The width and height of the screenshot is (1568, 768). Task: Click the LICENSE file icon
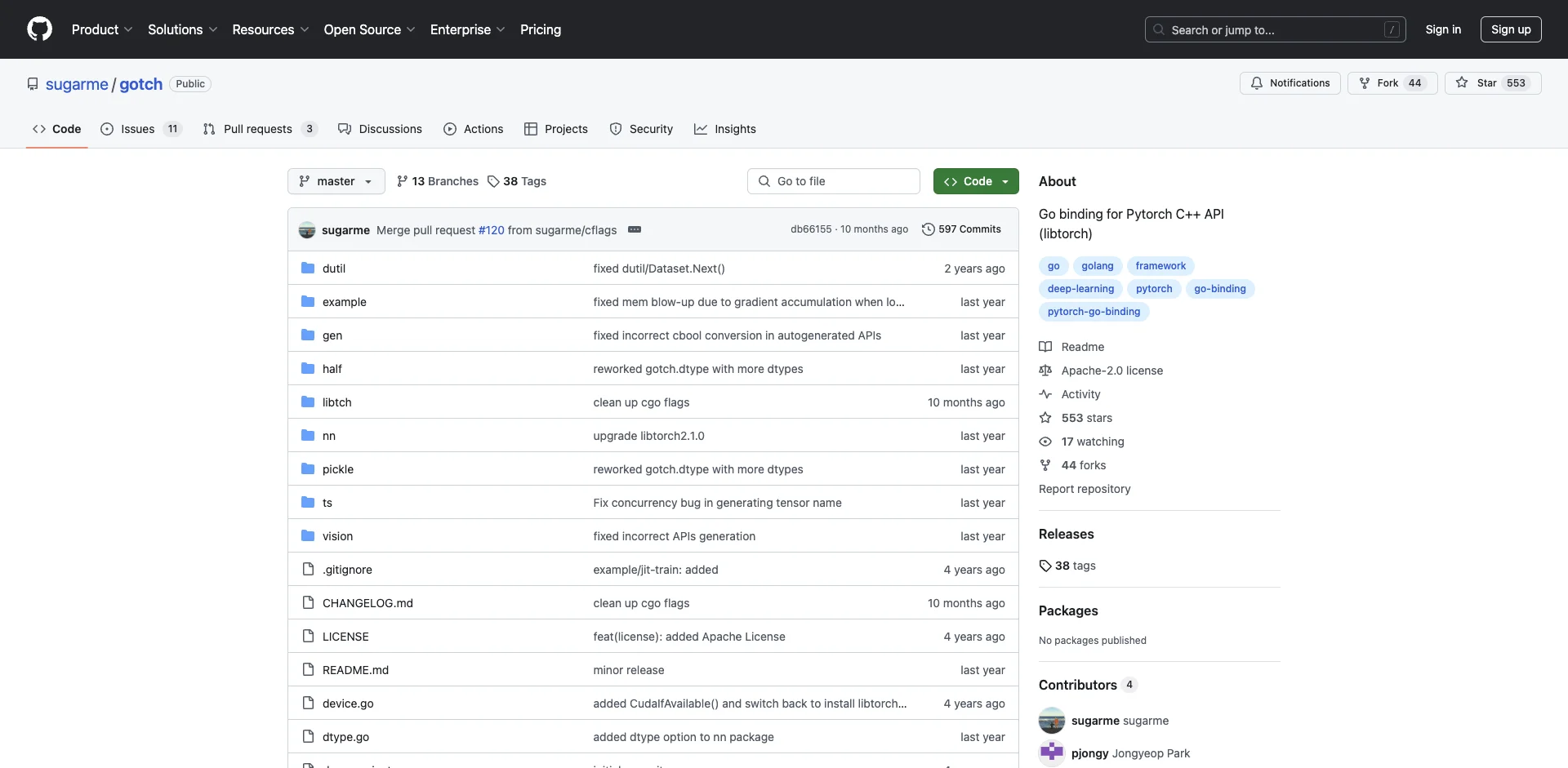pyautogui.click(x=308, y=636)
